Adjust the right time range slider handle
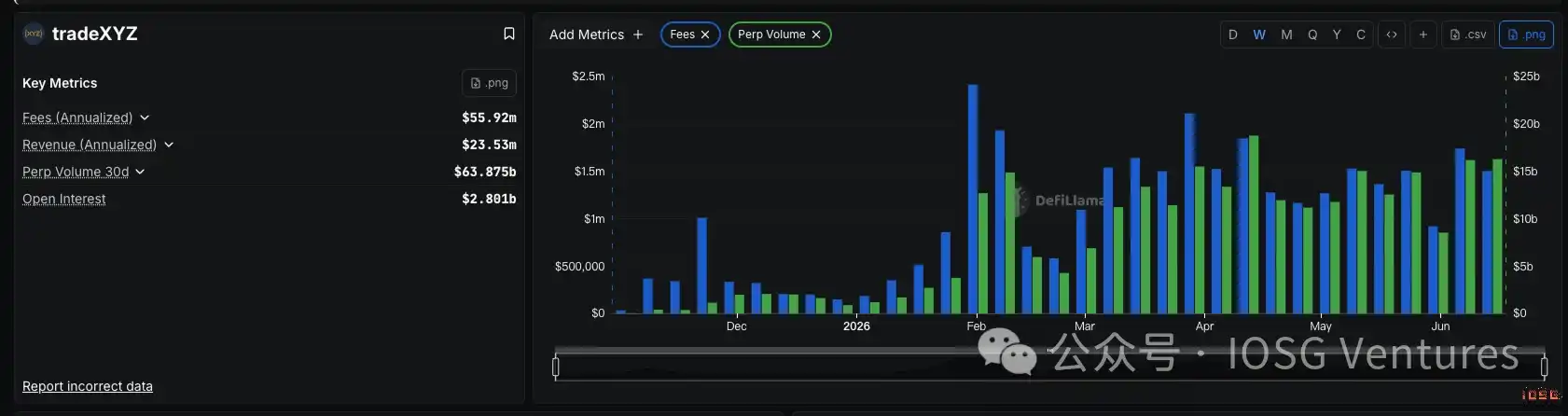 [1544, 367]
